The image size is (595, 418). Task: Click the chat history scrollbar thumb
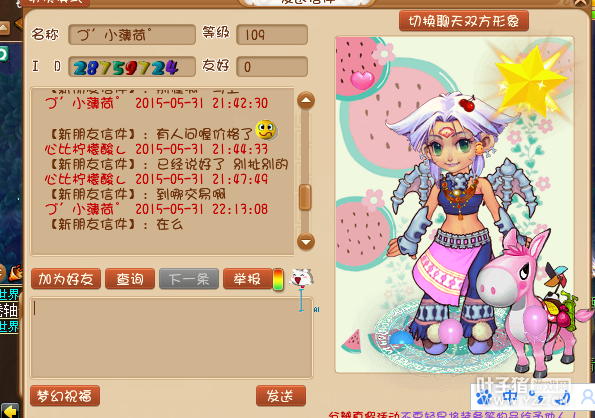pyautogui.click(x=305, y=197)
